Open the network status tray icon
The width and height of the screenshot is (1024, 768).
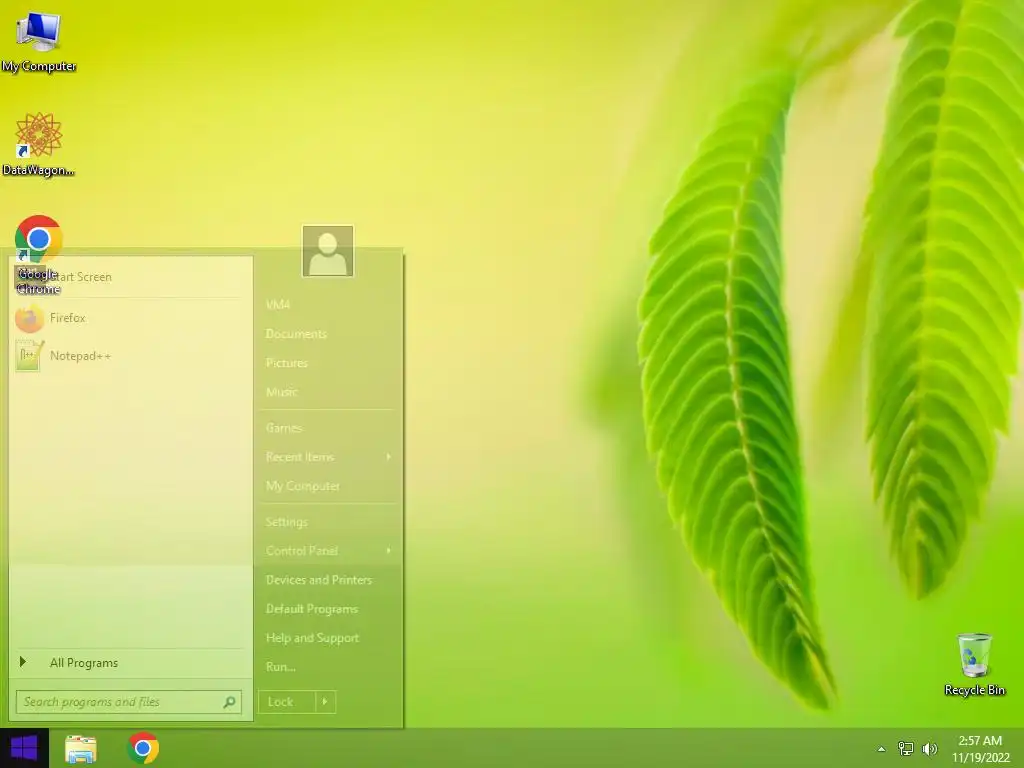tap(906, 749)
